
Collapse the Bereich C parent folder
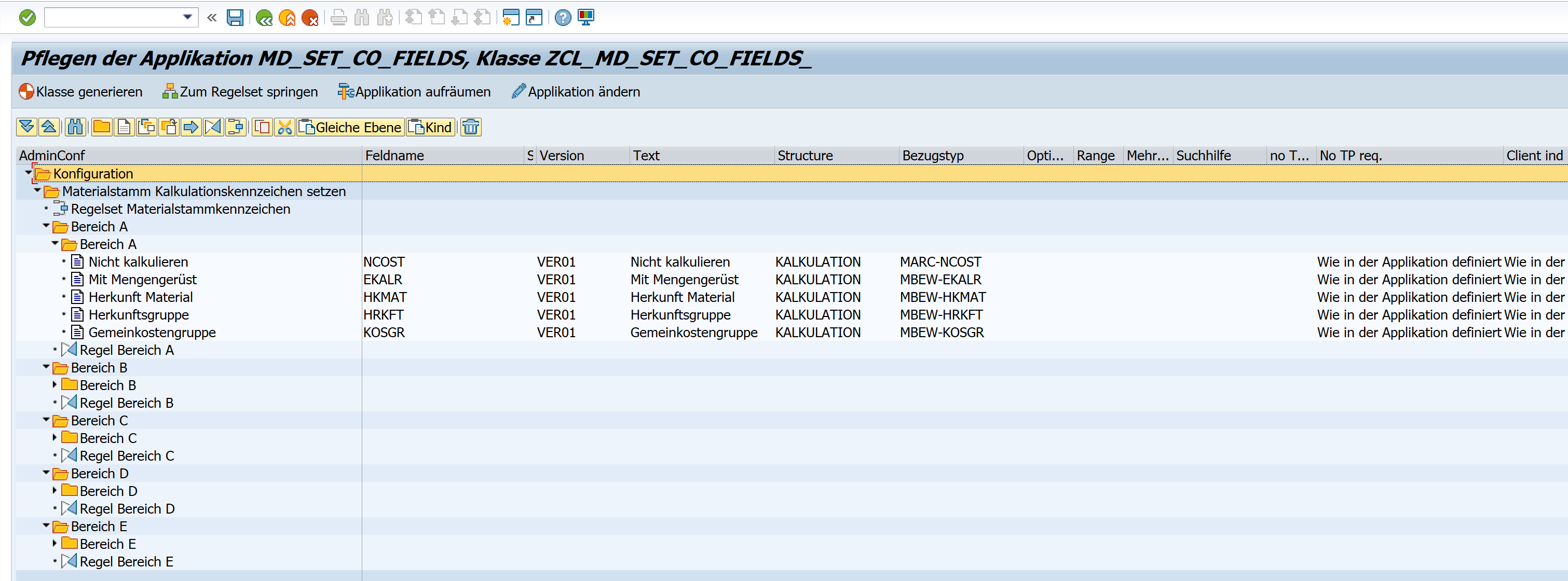46,420
